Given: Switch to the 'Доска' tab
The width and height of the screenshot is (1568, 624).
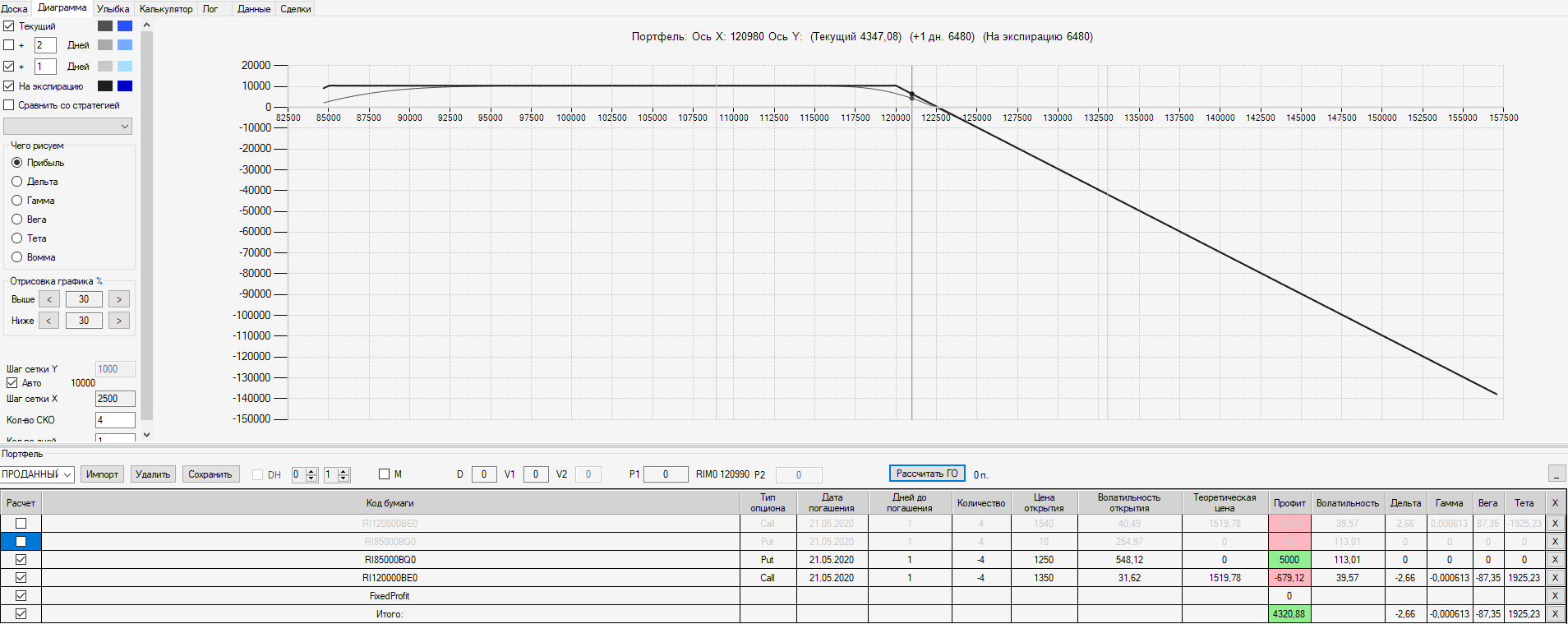Looking at the screenshot, I should coord(14,9).
